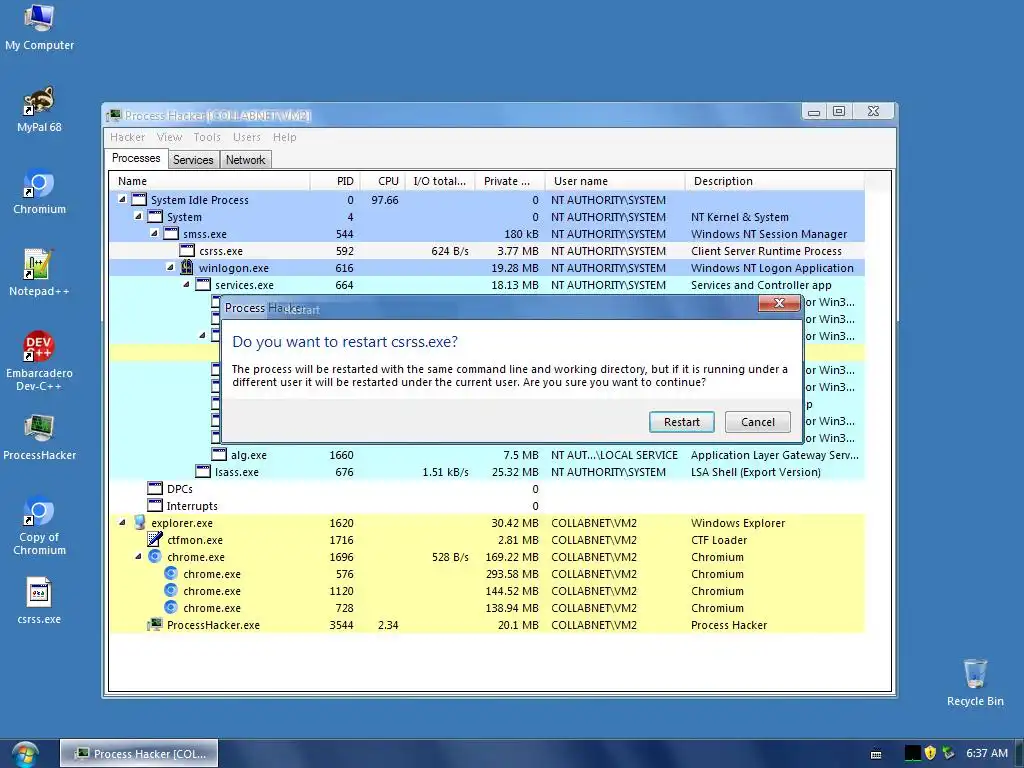Open the Windows Start button
Screen dimensions: 1024x768
(25, 754)
